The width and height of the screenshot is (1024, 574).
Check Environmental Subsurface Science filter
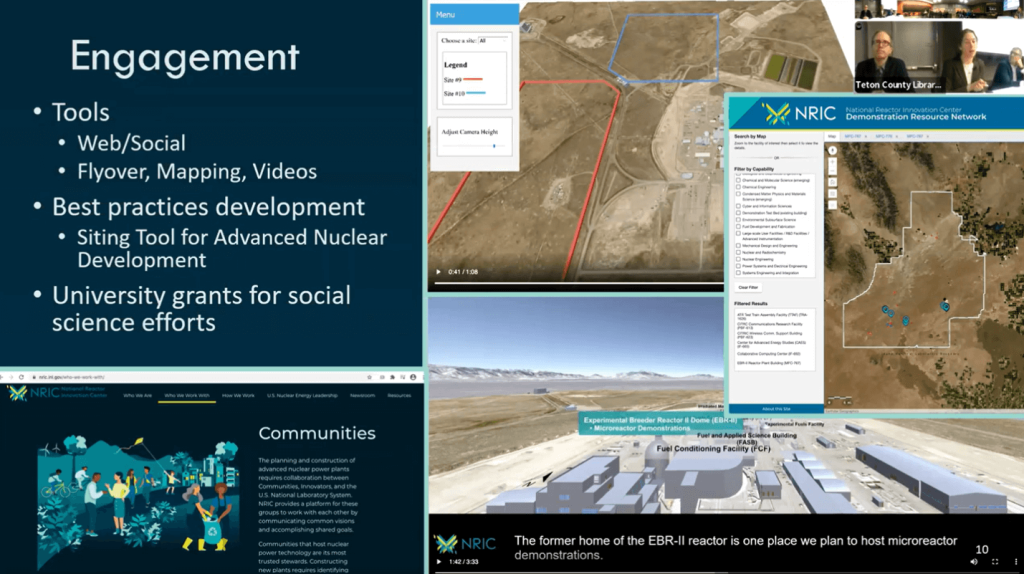pyautogui.click(x=739, y=220)
